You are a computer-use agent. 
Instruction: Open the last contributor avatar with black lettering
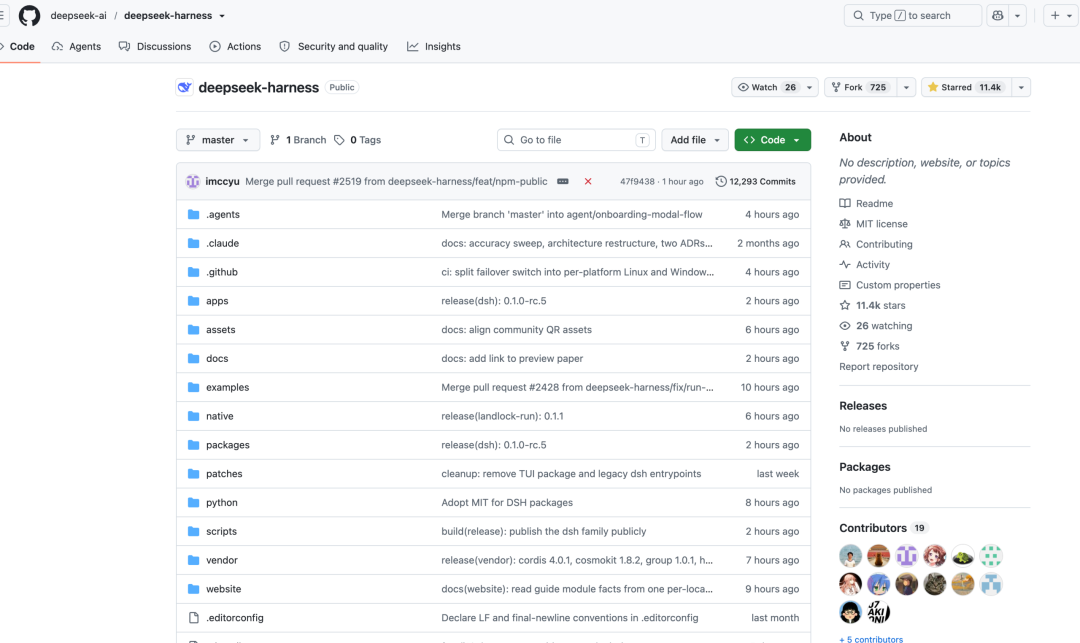[878, 612]
